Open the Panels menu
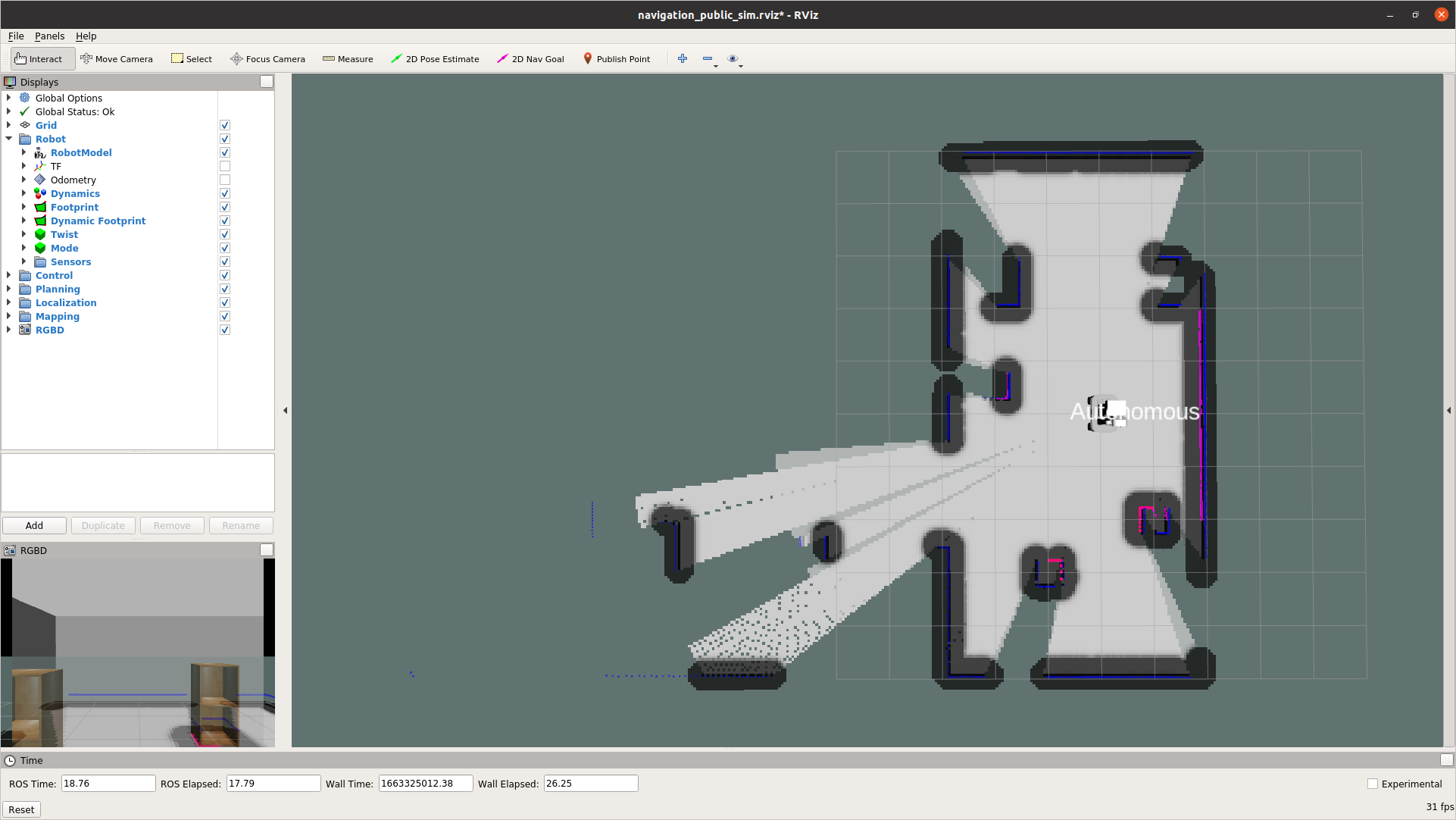1456x820 pixels. pyautogui.click(x=49, y=36)
